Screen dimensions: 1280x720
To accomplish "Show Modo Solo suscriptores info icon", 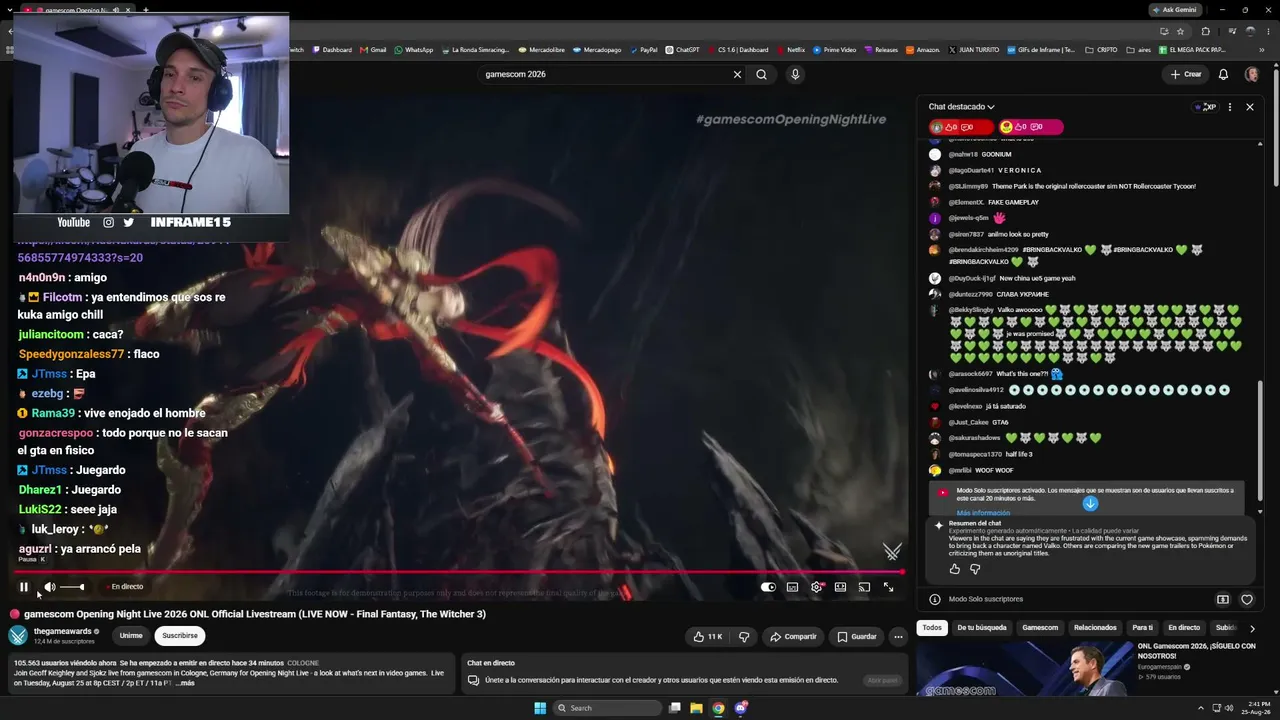I will click(935, 599).
